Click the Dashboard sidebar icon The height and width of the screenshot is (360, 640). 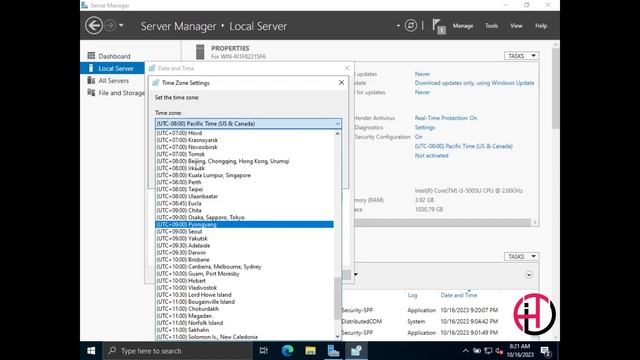click(x=91, y=56)
